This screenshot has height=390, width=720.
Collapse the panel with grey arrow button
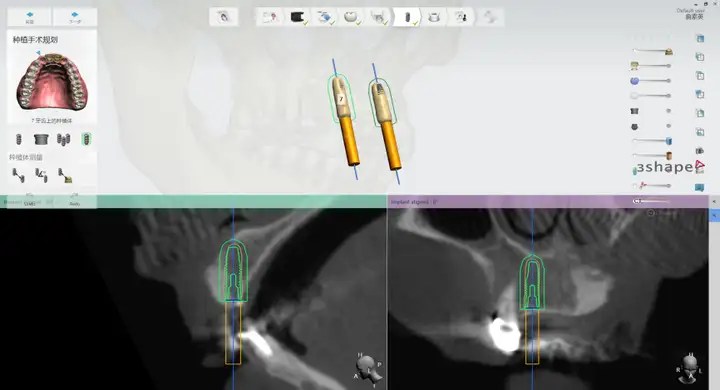[x=714, y=202]
